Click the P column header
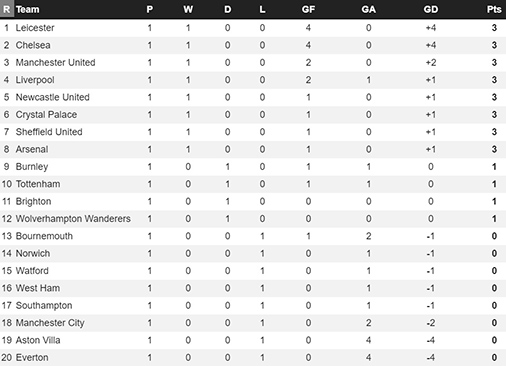506x366 pixels. pyautogui.click(x=150, y=9)
